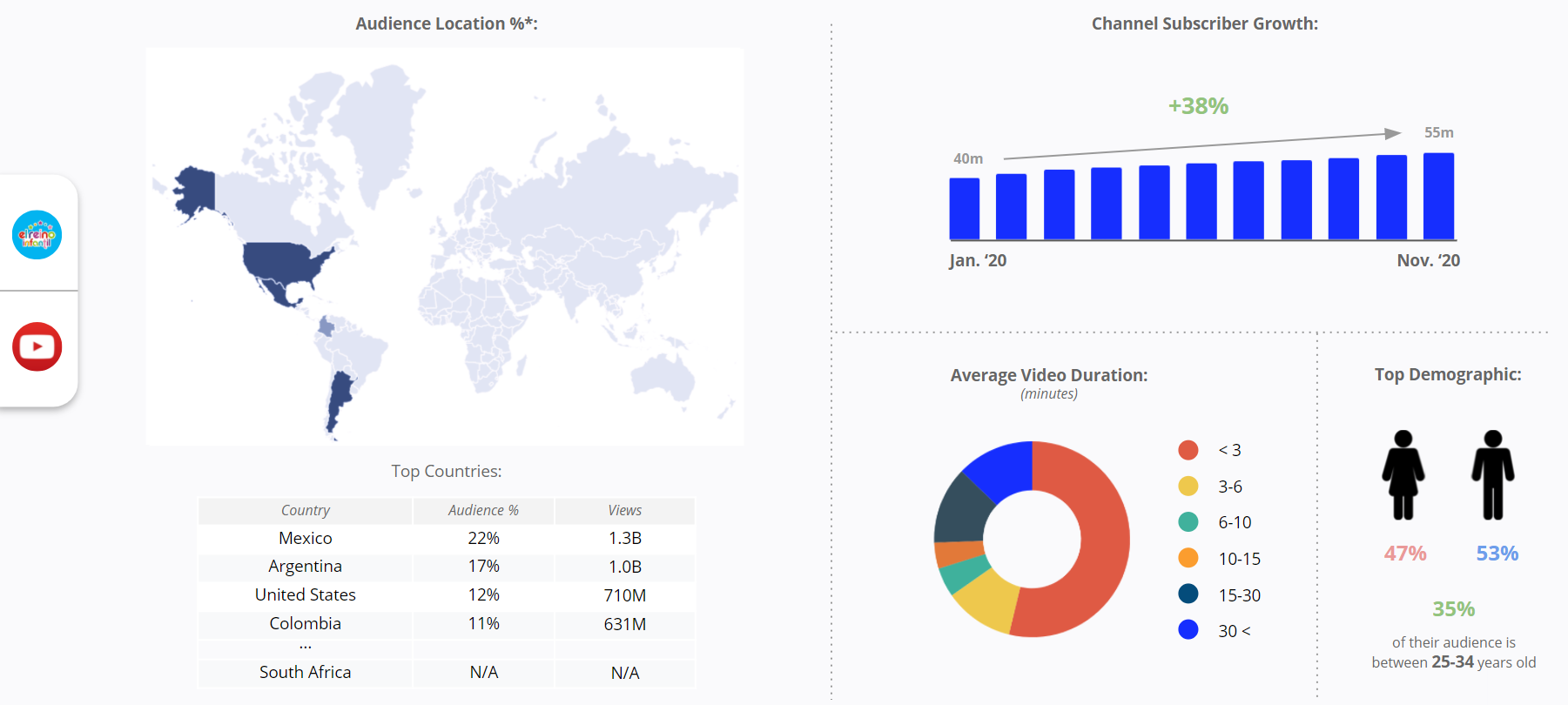This screenshot has height=705, width=1568.
Task: Click the 'Views' column header
Action: (624, 511)
